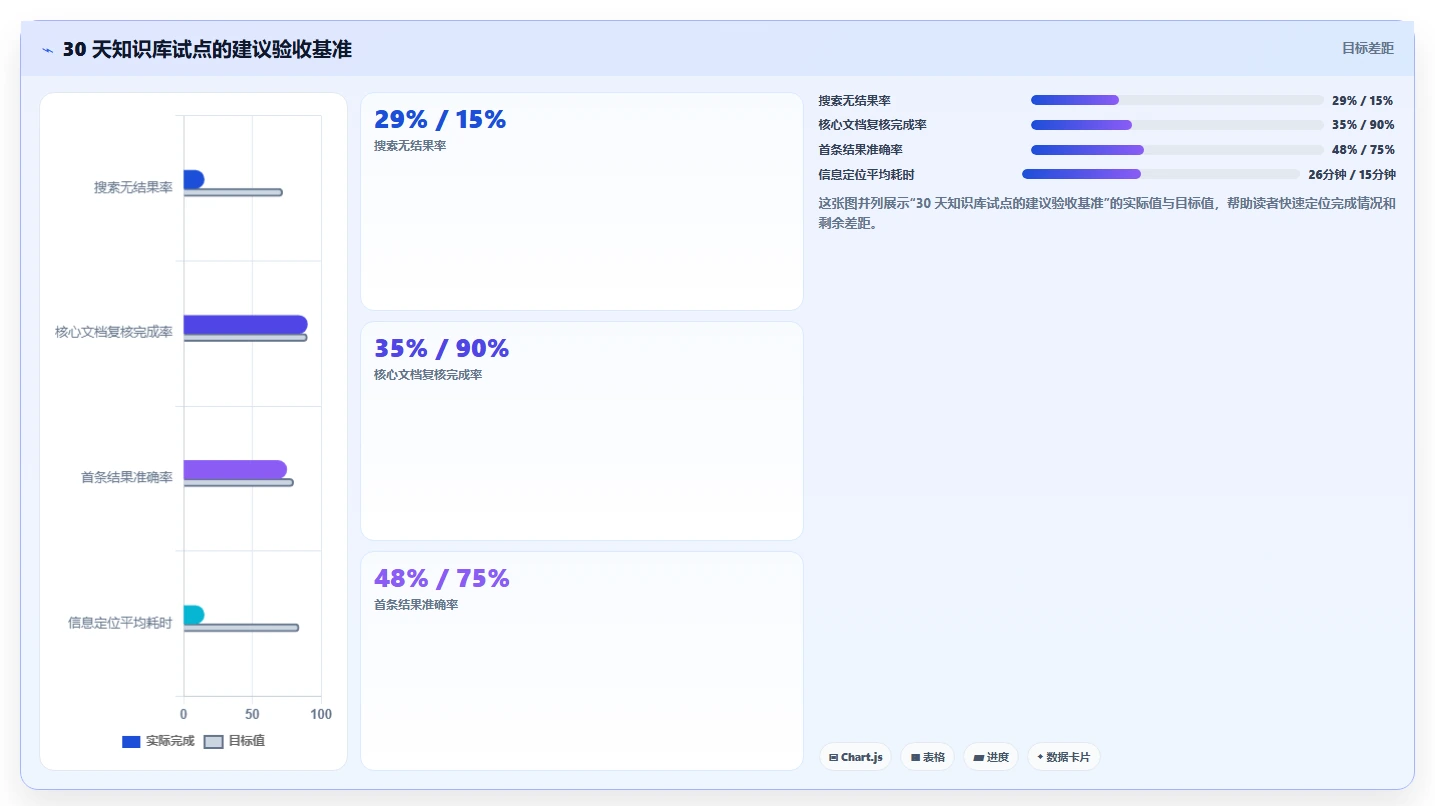1435x806 pixels.
Task: Click the grey target bar for 首条结果准确率
Action: [238, 483]
